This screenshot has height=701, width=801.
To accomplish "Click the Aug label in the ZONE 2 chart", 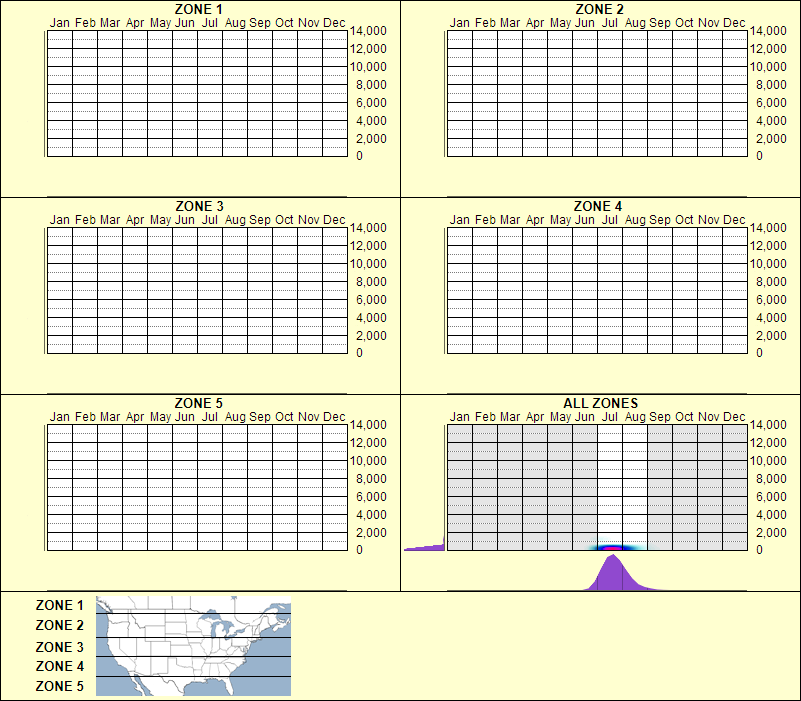I will click(x=635, y=22).
